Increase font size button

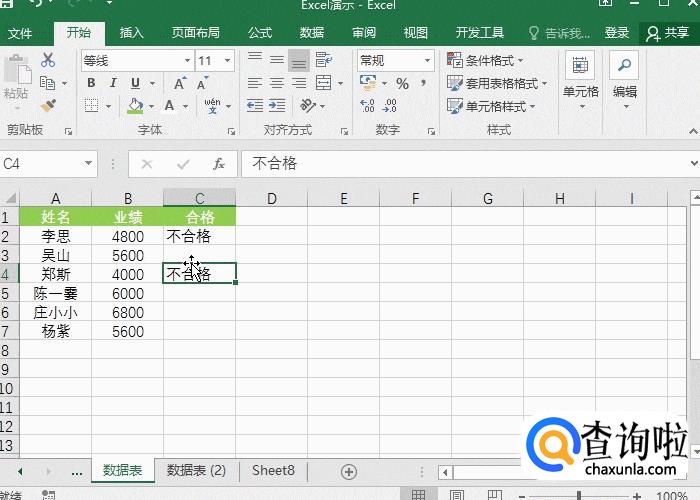coord(179,83)
